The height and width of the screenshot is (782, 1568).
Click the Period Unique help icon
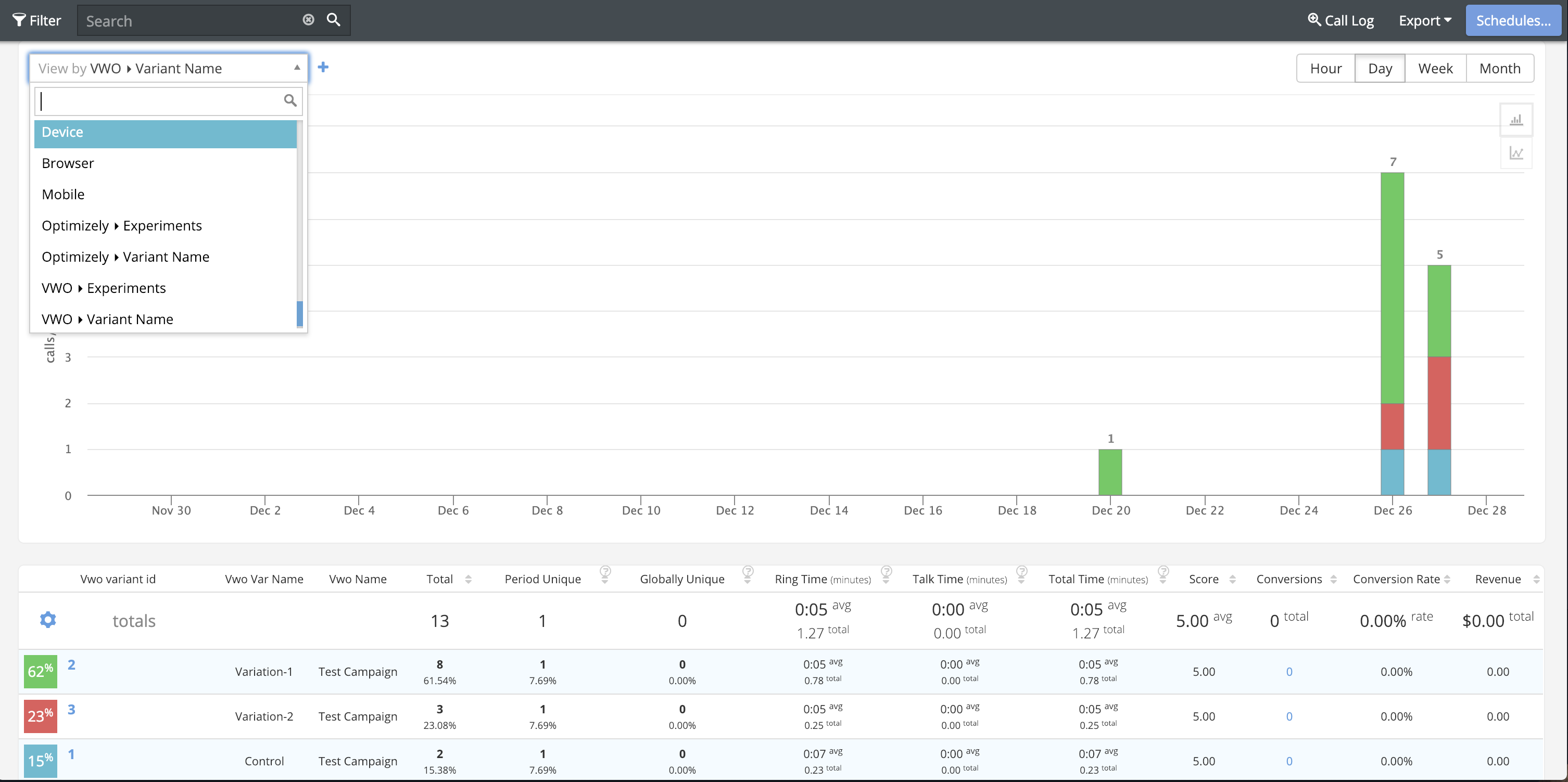605,571
